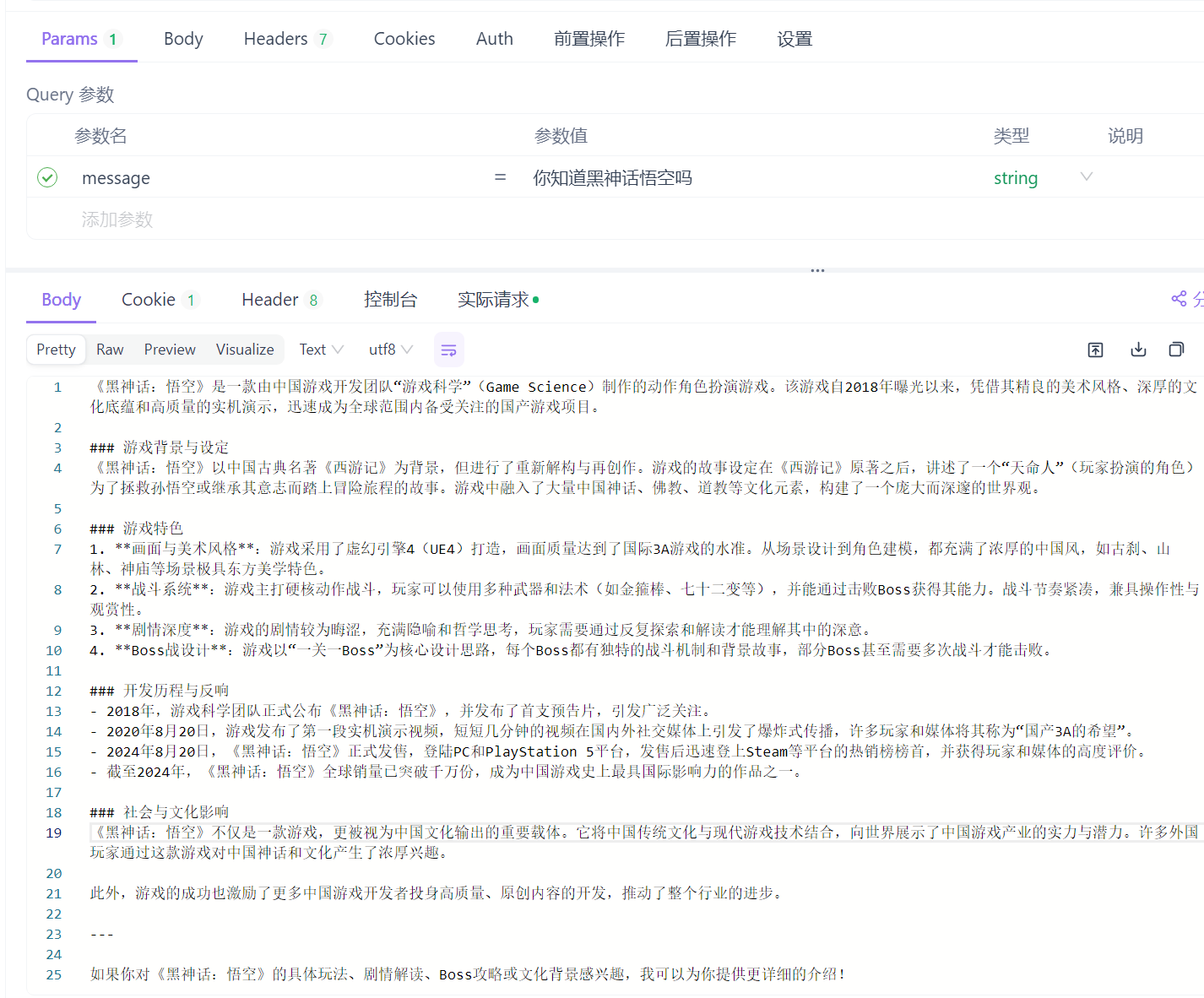Switch to the Params tab
The image size is (1204, 998).
tap(81, 39)
